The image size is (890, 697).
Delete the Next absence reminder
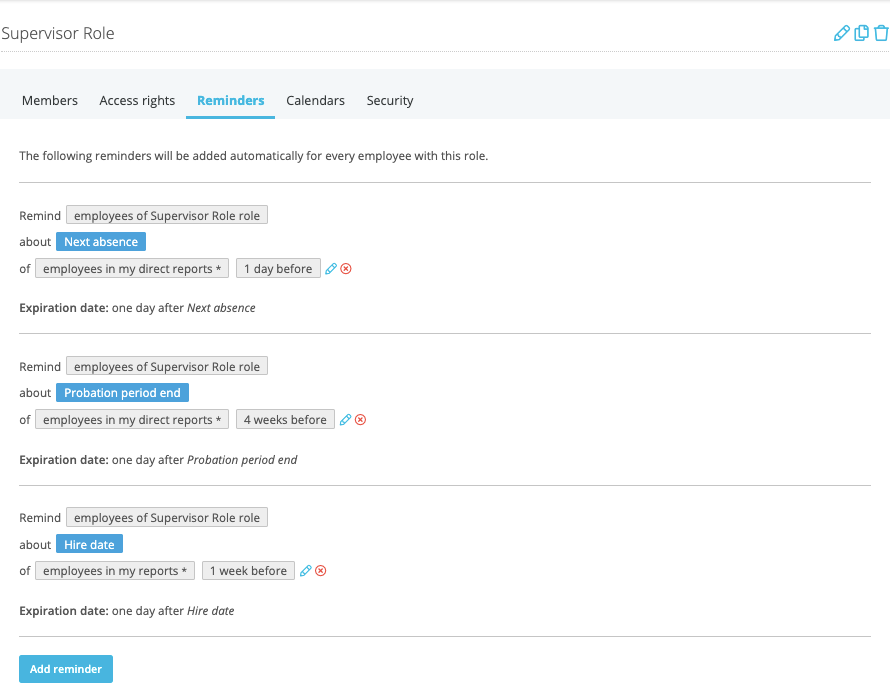click(x=346, y=269)
